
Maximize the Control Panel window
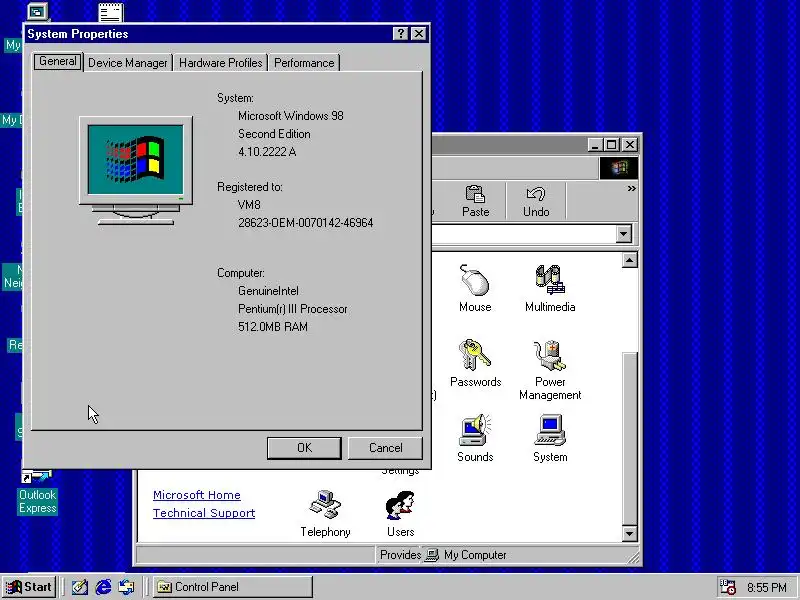[x=611, y=145]
